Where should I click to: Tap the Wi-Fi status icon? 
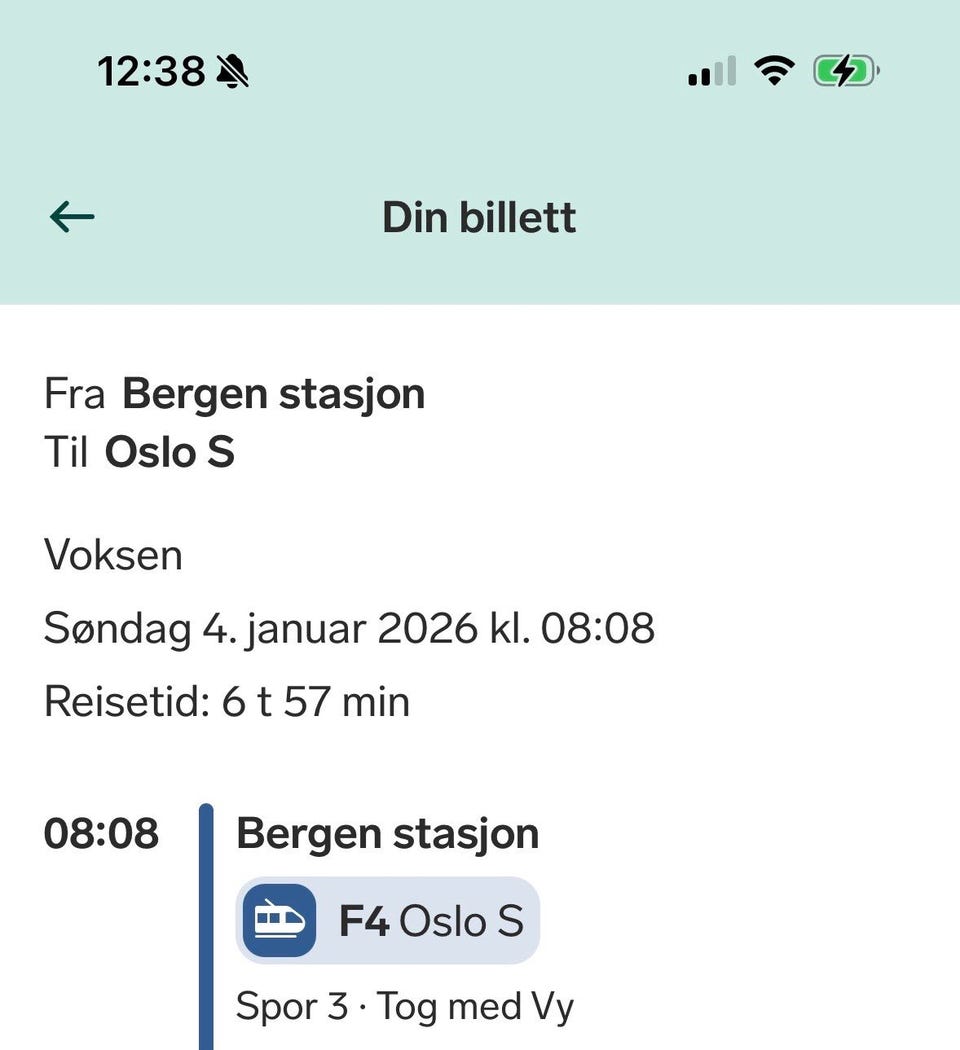(x=773, y=71)
